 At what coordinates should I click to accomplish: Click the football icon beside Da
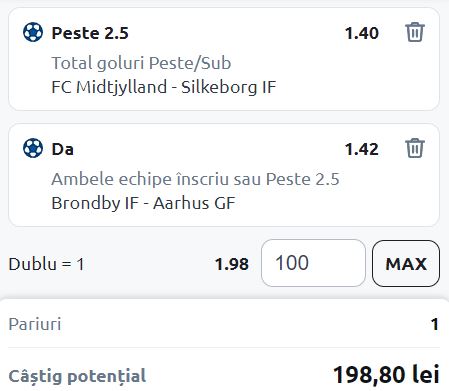pyautogui.click(x=33, y=148)
